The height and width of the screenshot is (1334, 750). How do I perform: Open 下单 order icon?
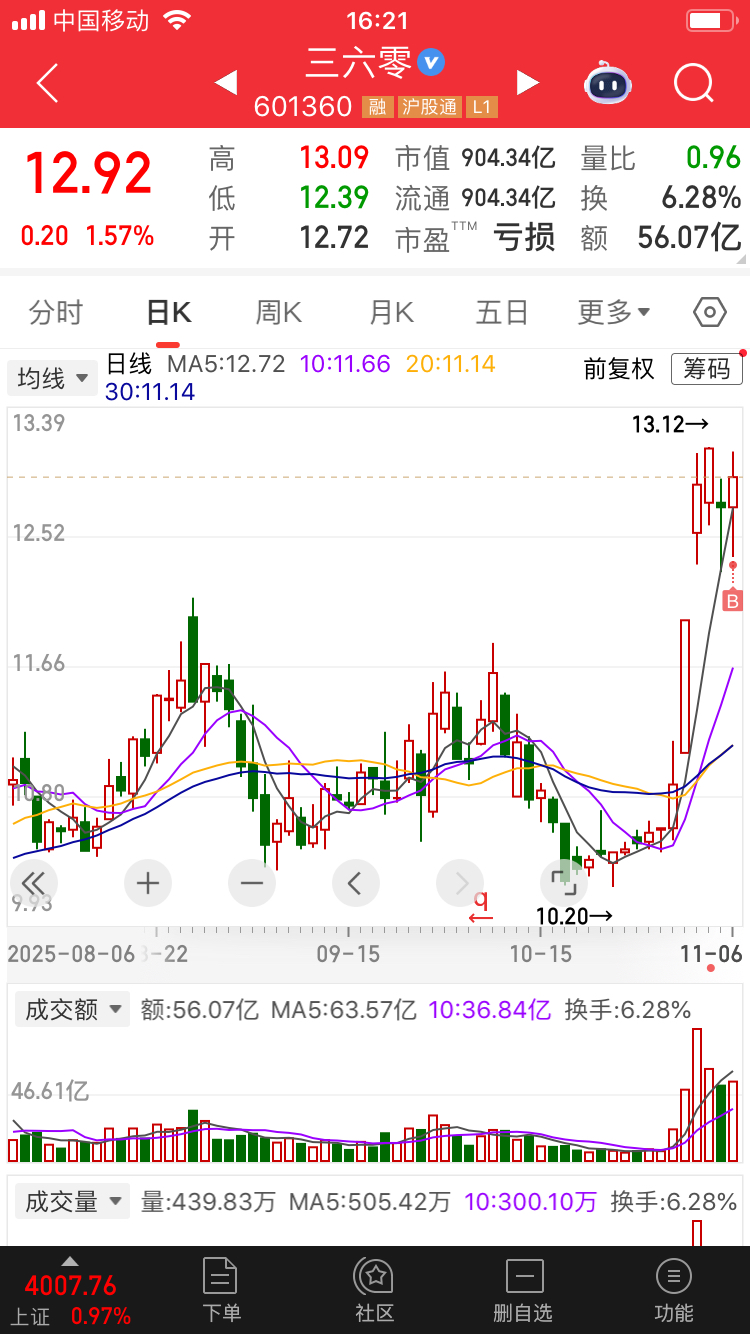point(221,1290)
